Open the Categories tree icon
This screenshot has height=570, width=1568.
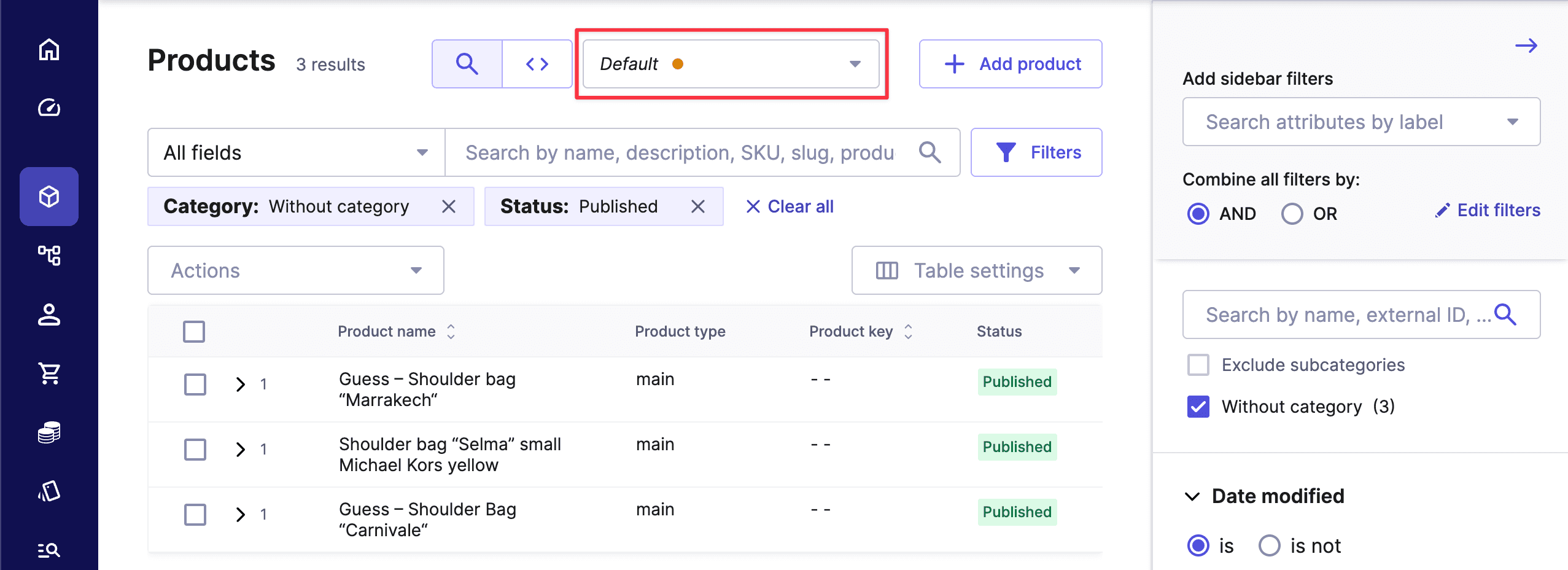(49, 255)
